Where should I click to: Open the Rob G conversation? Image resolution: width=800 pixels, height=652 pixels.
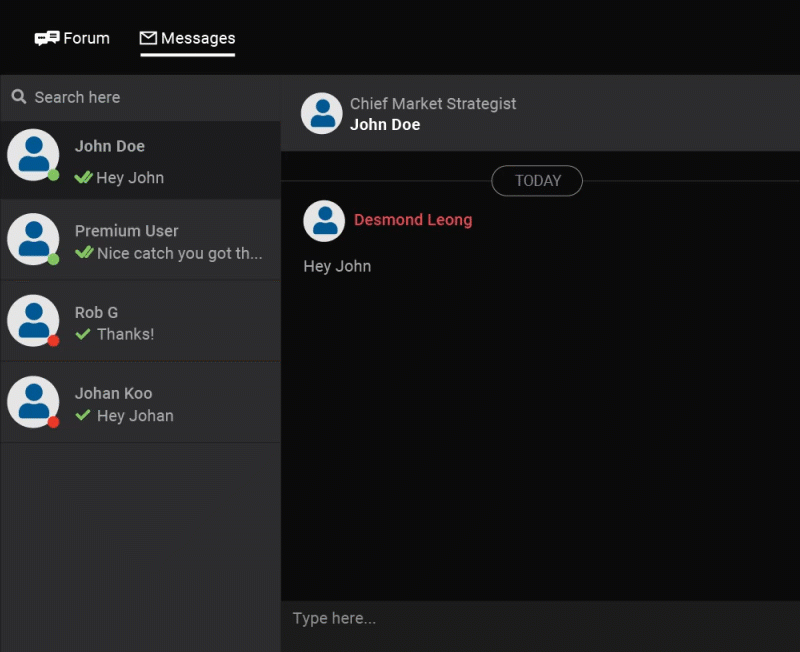(x=140, y=321)
